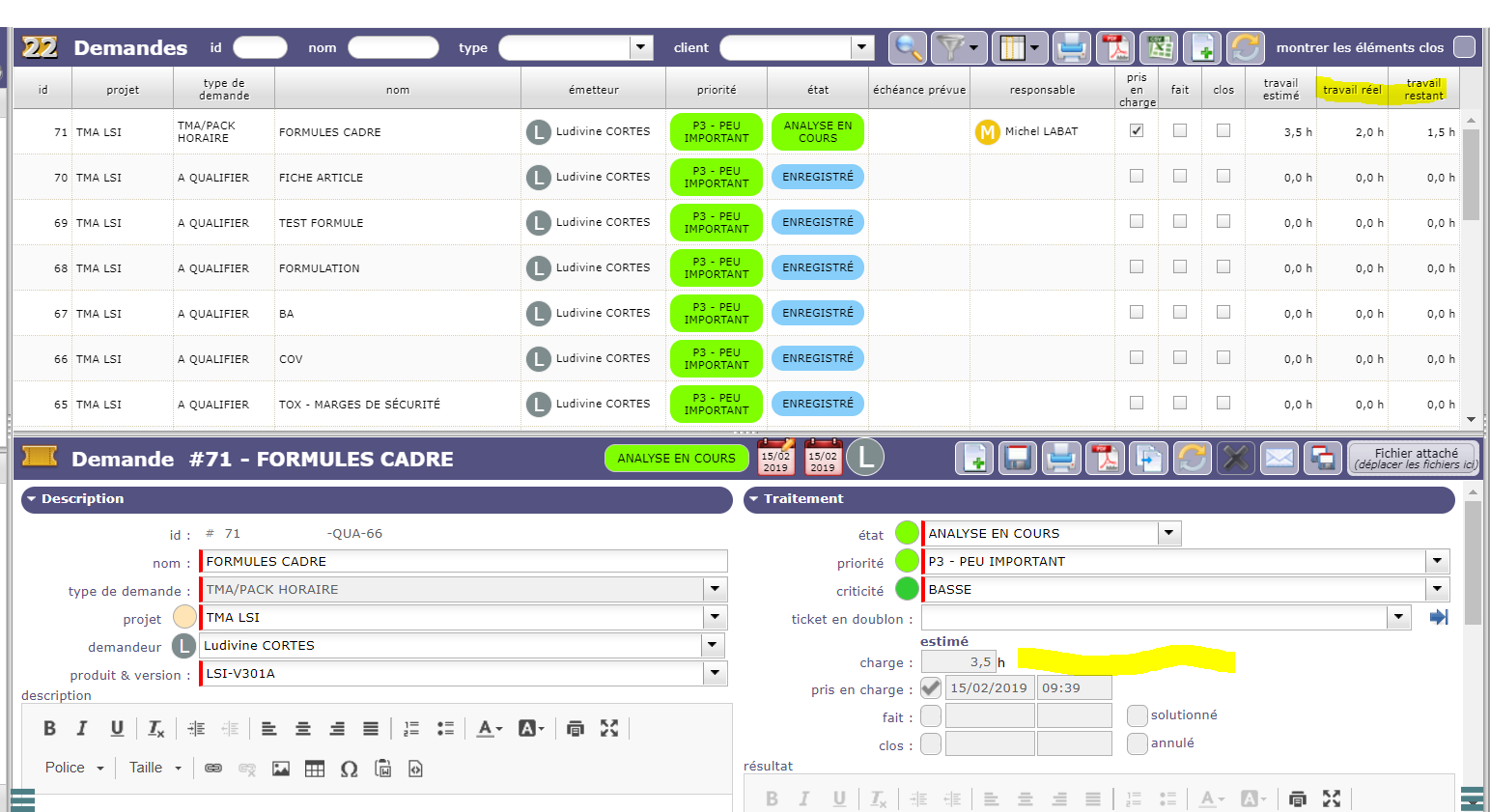Delete the Demande with the X icon

1235,458
